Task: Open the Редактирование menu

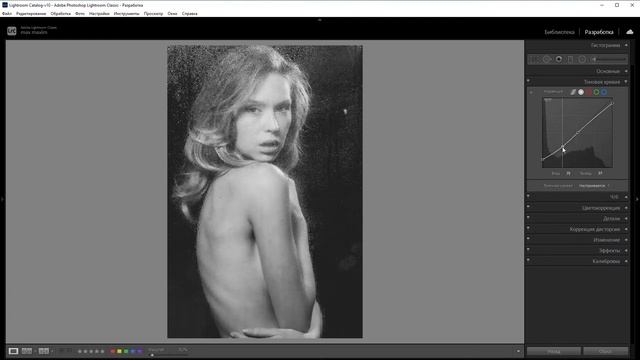Action: click(x=31, y=13)
